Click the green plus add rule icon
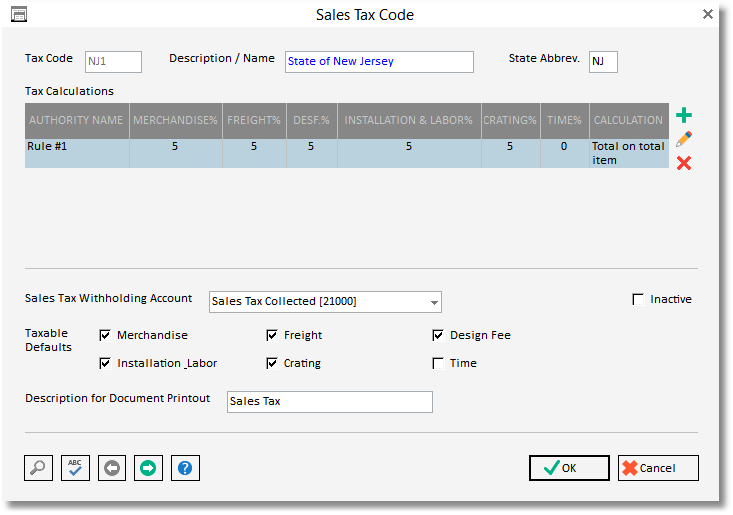This screenshot has width=733, height=515. pyautogui.click(x=684, y=116)
